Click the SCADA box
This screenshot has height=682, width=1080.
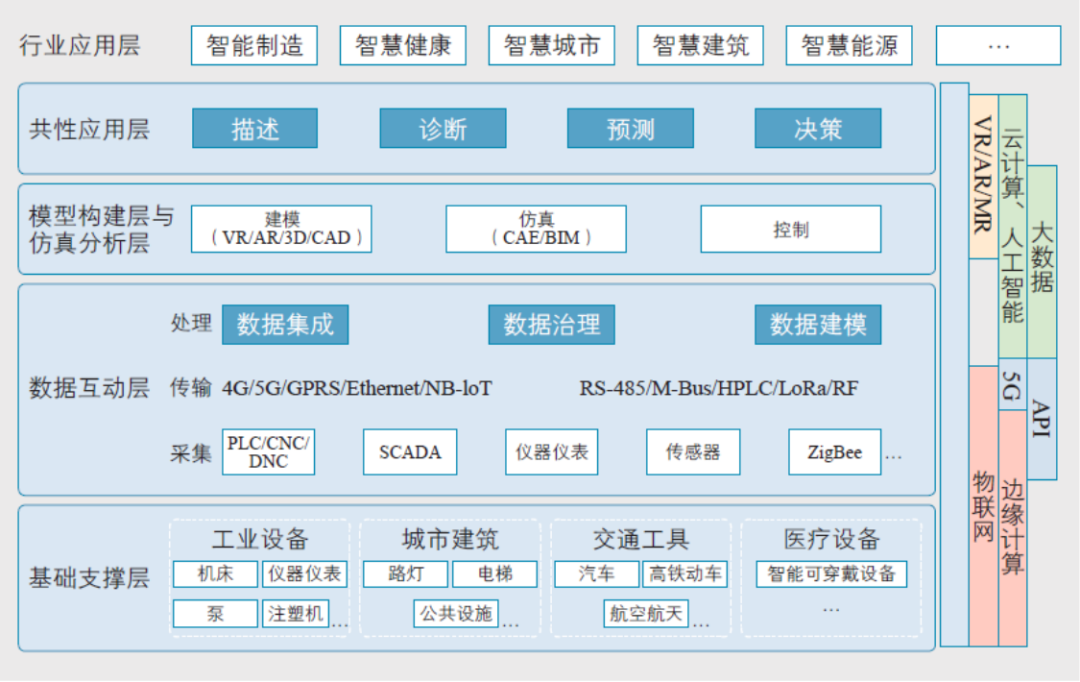[x=410, y=452]
